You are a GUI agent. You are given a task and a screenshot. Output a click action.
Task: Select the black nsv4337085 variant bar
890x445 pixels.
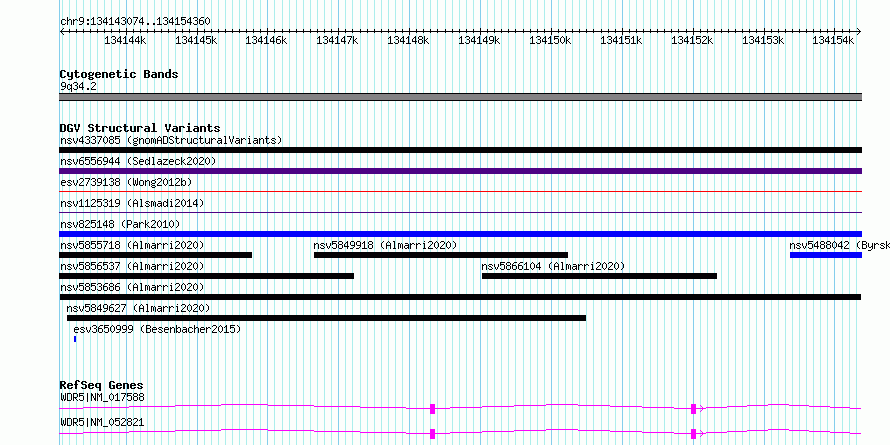coord(460,150)
